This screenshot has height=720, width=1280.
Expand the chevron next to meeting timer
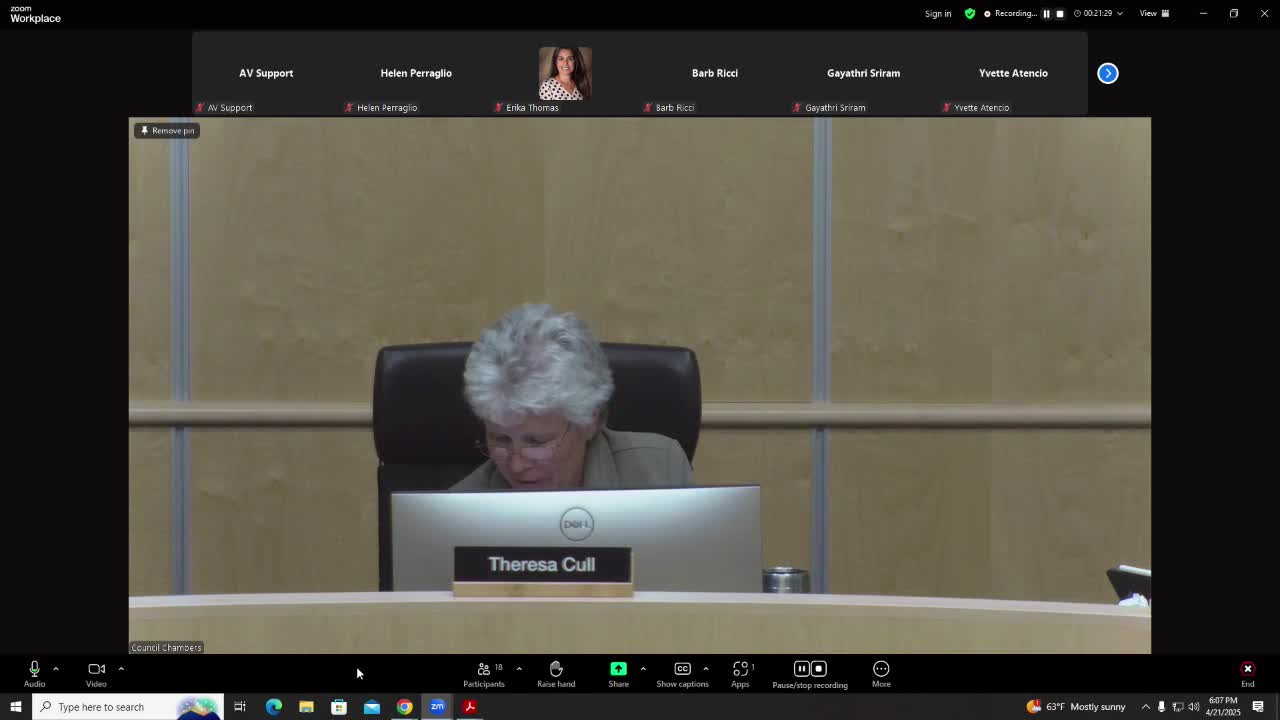tap(1120, 14)
